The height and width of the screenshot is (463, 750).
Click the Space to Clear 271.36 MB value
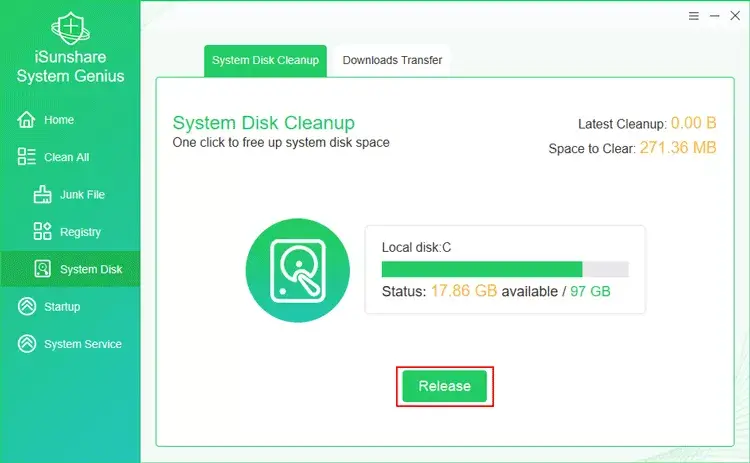[678, 147]
